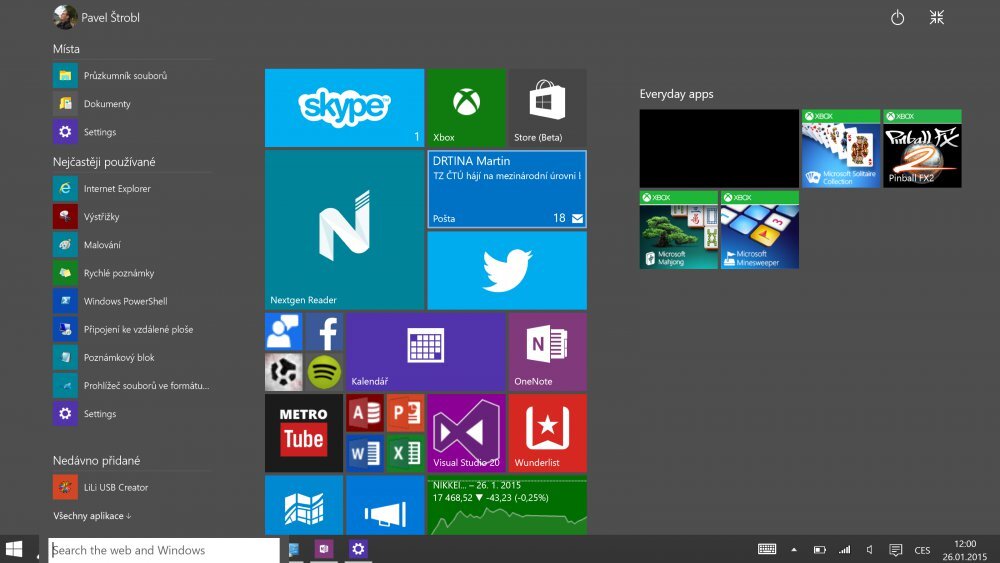This screenshot has width=1000, height=563.
Task: Open the NIKKEI finance tile
Action: [507, 505]
